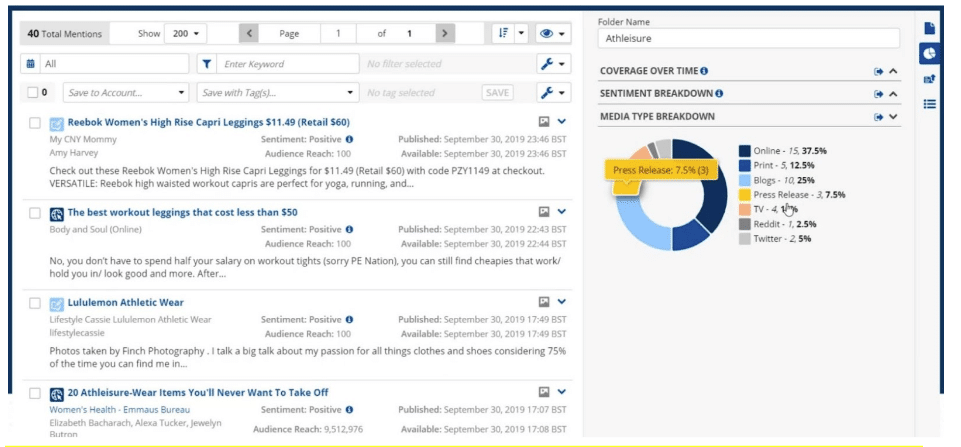961x447 pixels.
Task: Click the All date range field
Action: pyautogui.click(x=114, y=63)
